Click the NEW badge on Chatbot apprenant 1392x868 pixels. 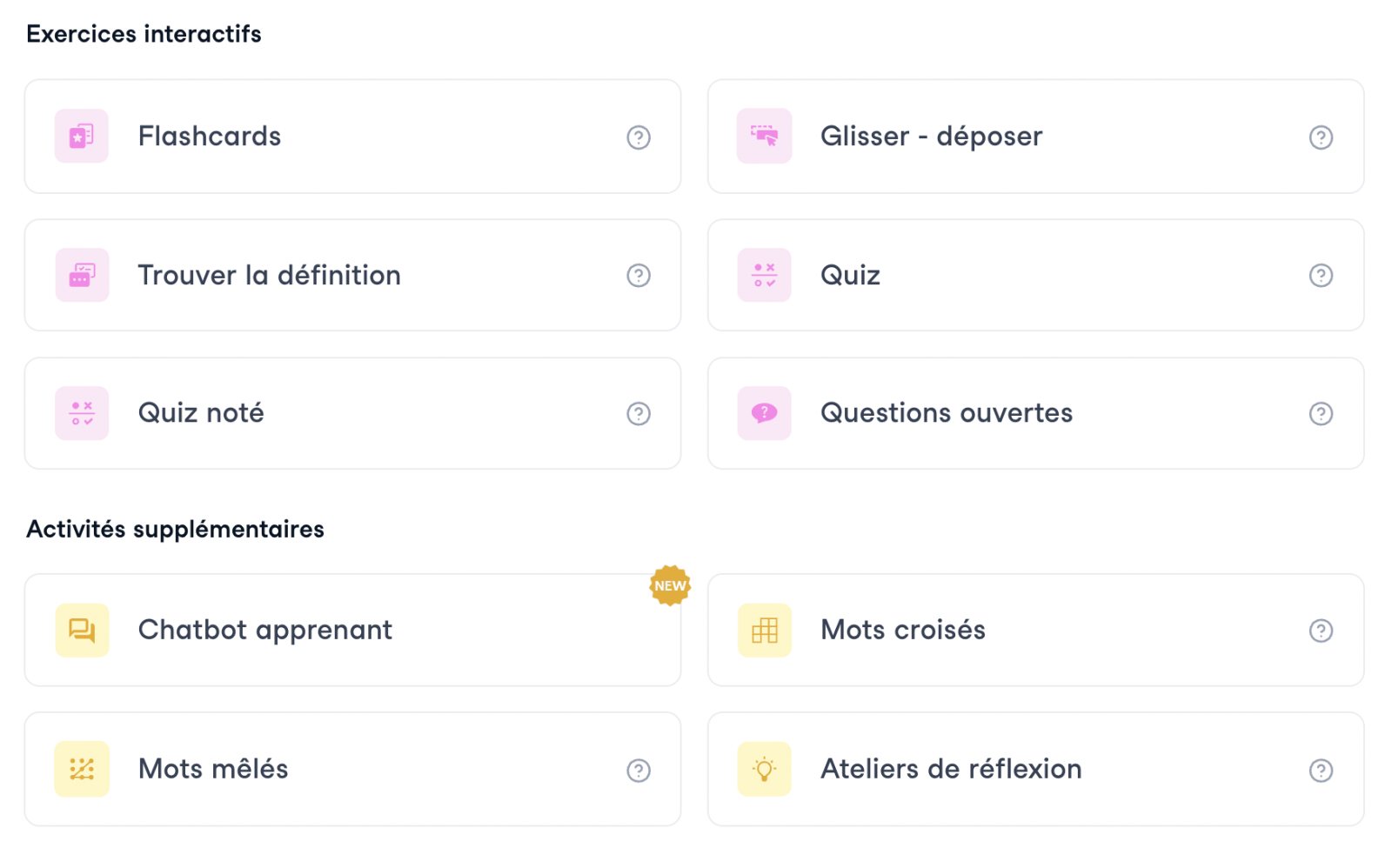point(670,585)
